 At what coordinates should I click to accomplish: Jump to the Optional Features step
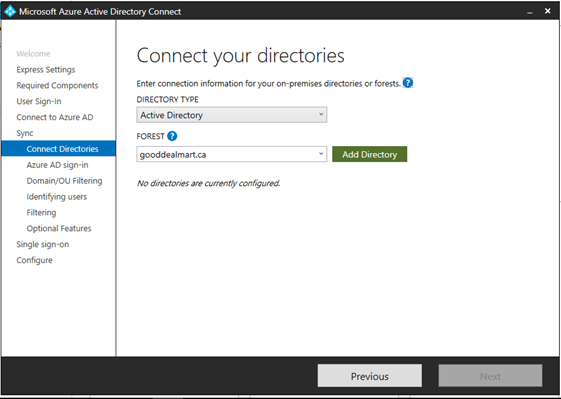[59, 228]
